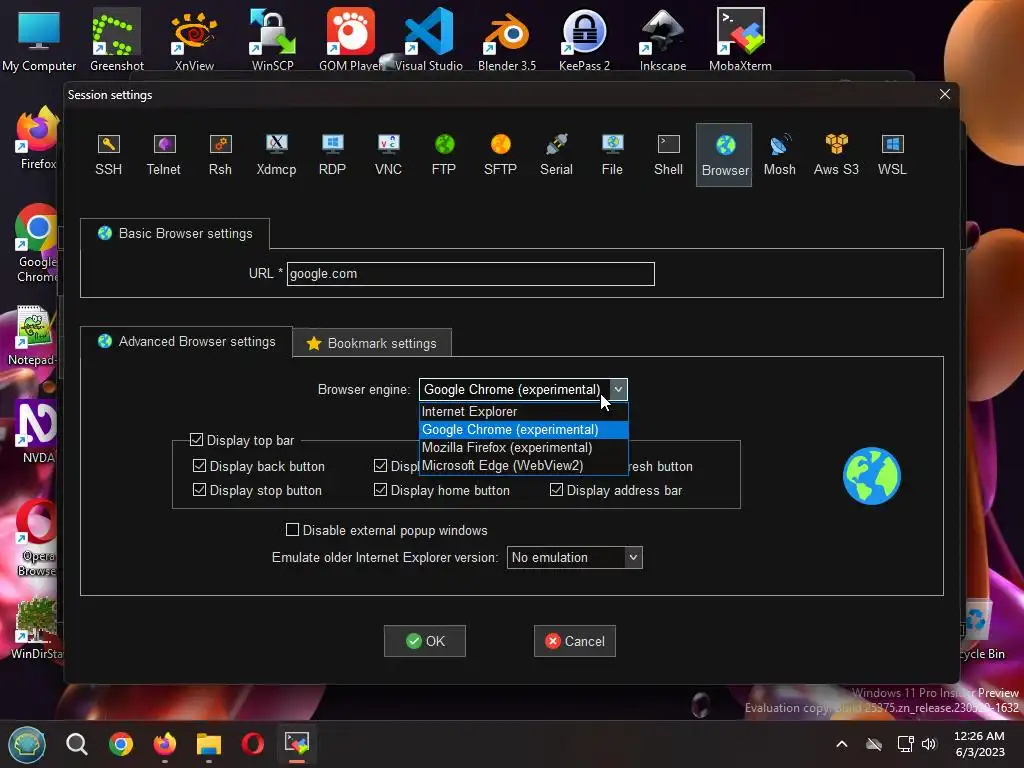Open Chrome from the taskbar
Image resolution: width=1024 pixels, height=768 pixels.
(x=121, y=744)
